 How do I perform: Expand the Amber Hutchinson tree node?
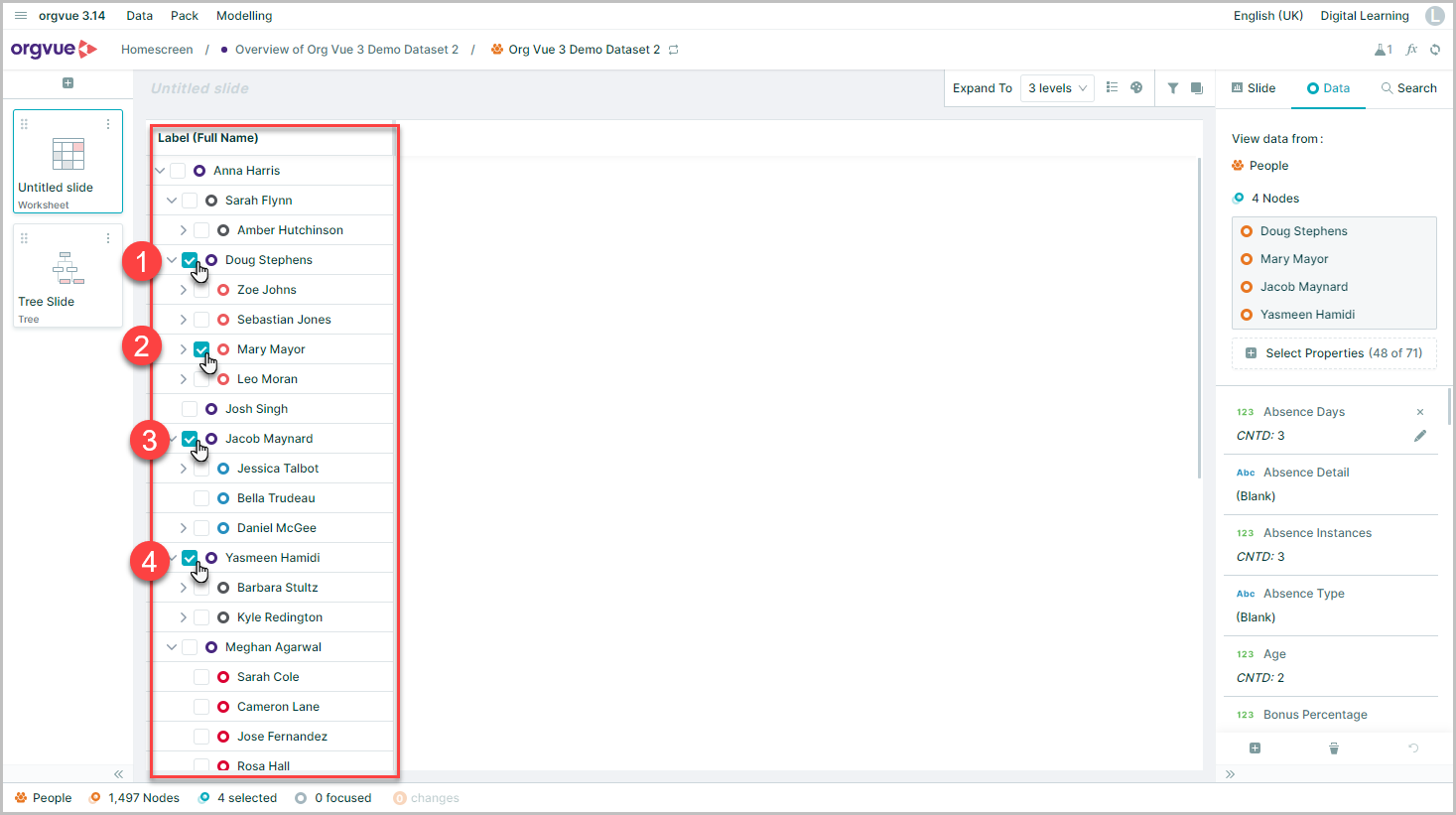pyautogui.click(x=184, y=230)
